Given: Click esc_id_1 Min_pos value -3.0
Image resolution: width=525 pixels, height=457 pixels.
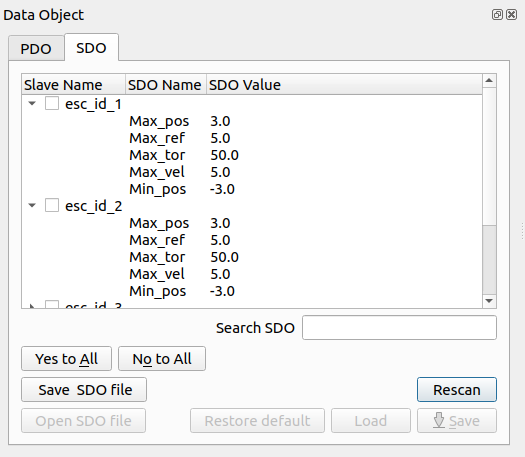Looking at the screenshot, I should 222,189.
